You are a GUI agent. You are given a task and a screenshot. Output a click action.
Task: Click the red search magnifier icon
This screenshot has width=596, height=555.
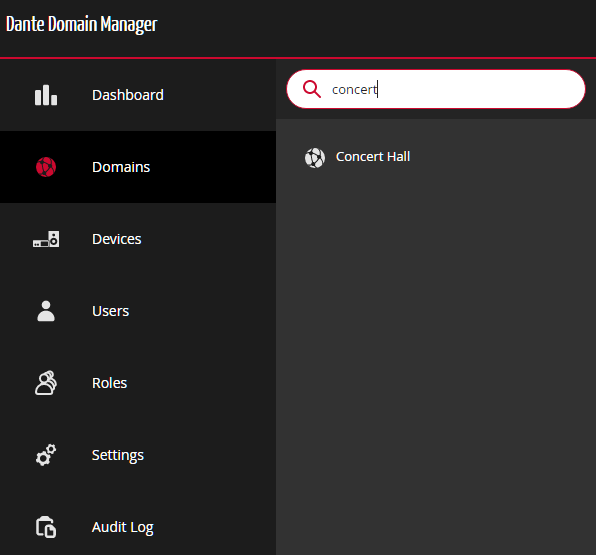coord(312,89)
